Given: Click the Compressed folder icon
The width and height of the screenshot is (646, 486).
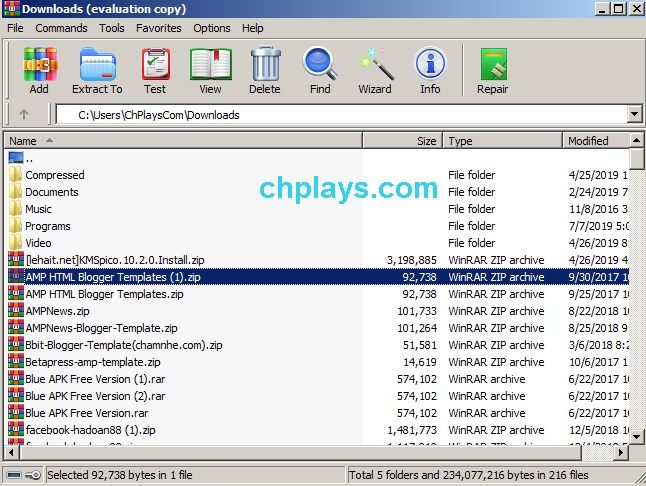Looking at the screenshot, I should pos(15,175).
